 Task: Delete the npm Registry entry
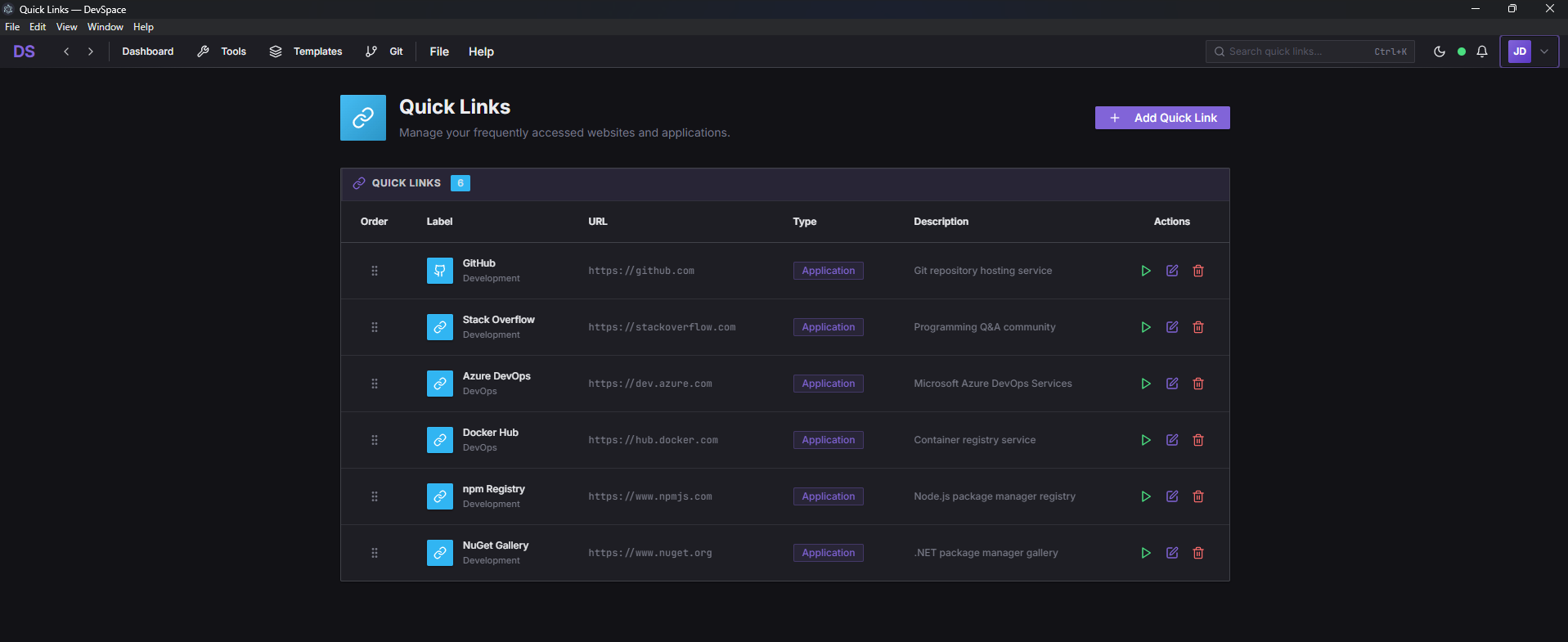pyautogui.click(x=1198, y=496)
